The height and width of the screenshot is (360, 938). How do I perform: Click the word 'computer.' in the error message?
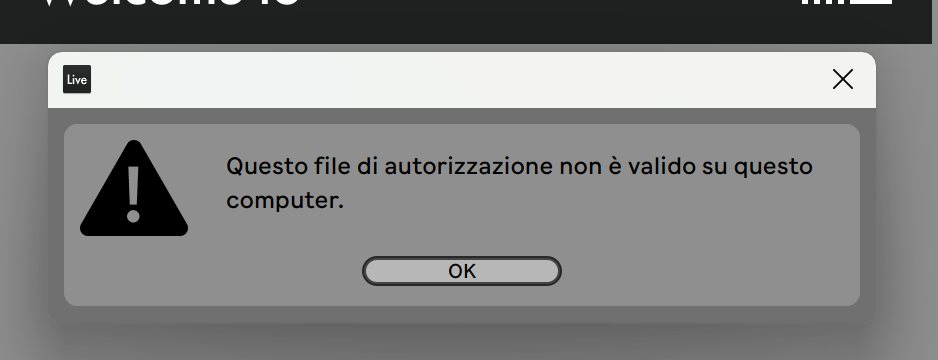285,201
